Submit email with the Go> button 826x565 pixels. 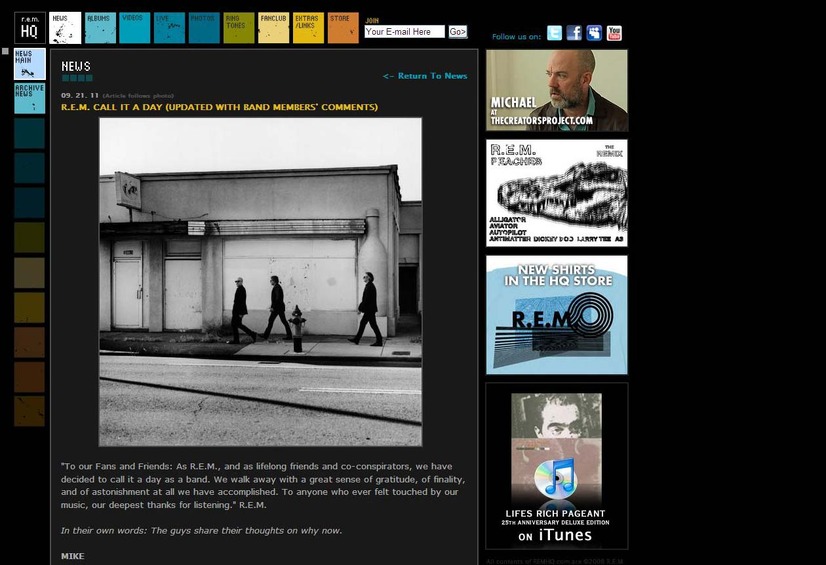(x=458, y=32)
